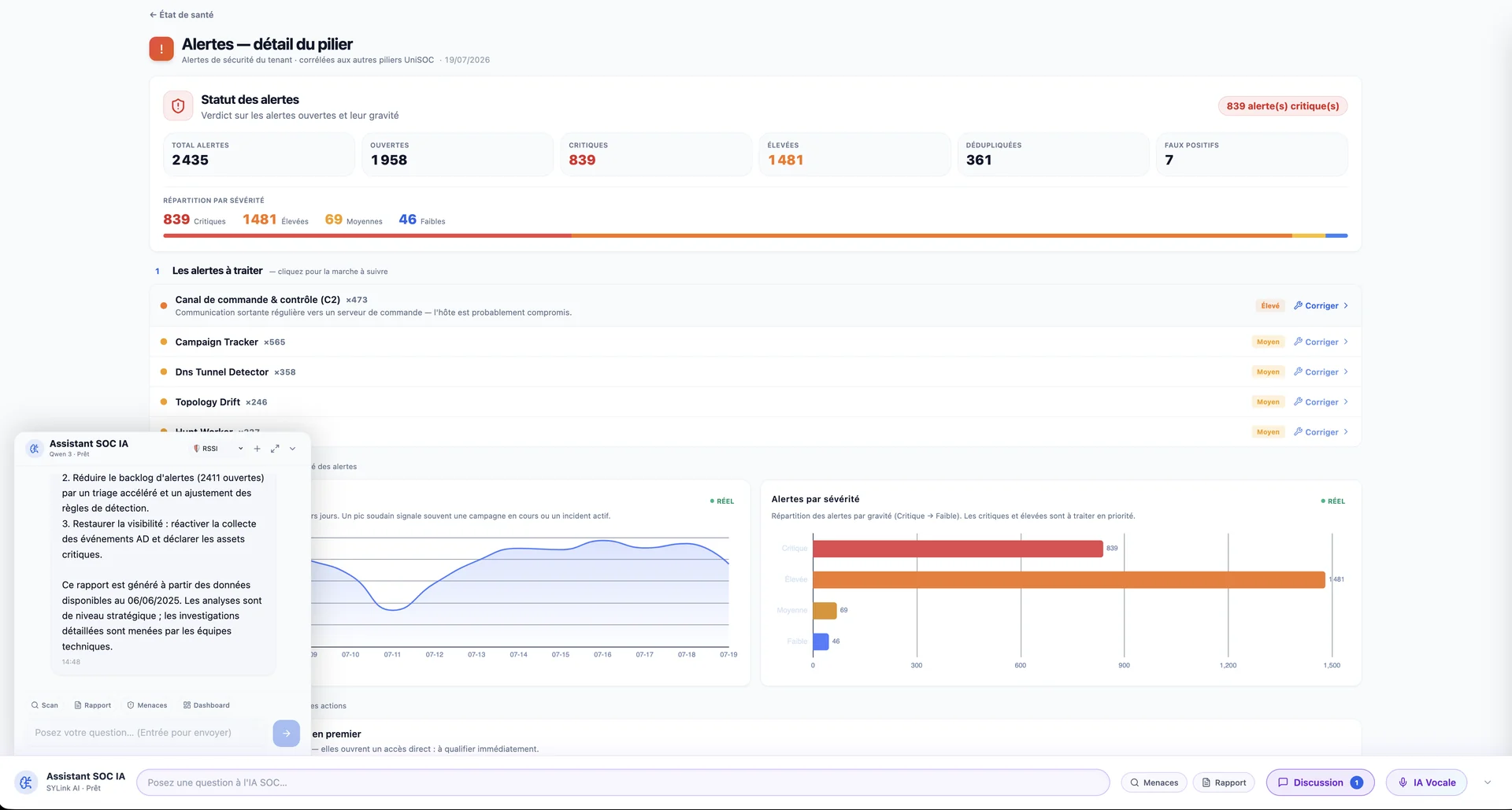The width and height of the screenshot is (1512, 810).
Task: Click the shield icon in Statut des alertes
Action: pos(178,106)
